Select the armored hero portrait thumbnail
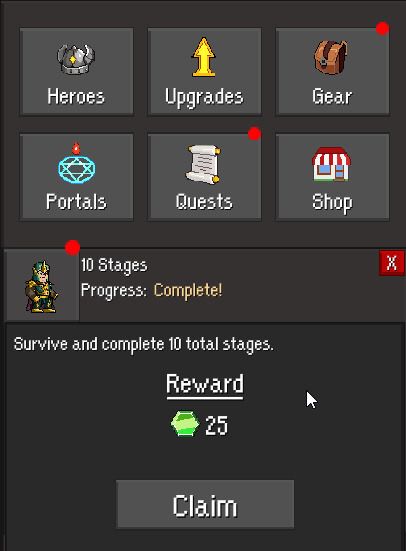Screen dimensions: 406x551 pyautogui.click(x=42, y=286)
